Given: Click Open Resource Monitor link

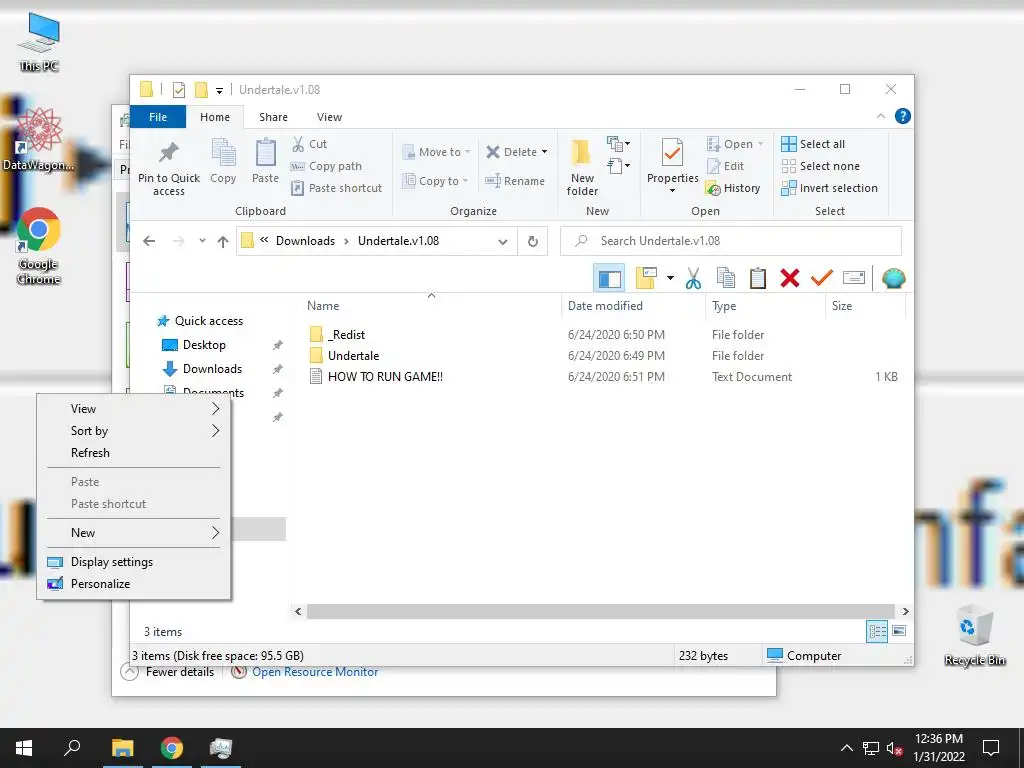Looking at the screenshot, I should click(x=315, y=672).
